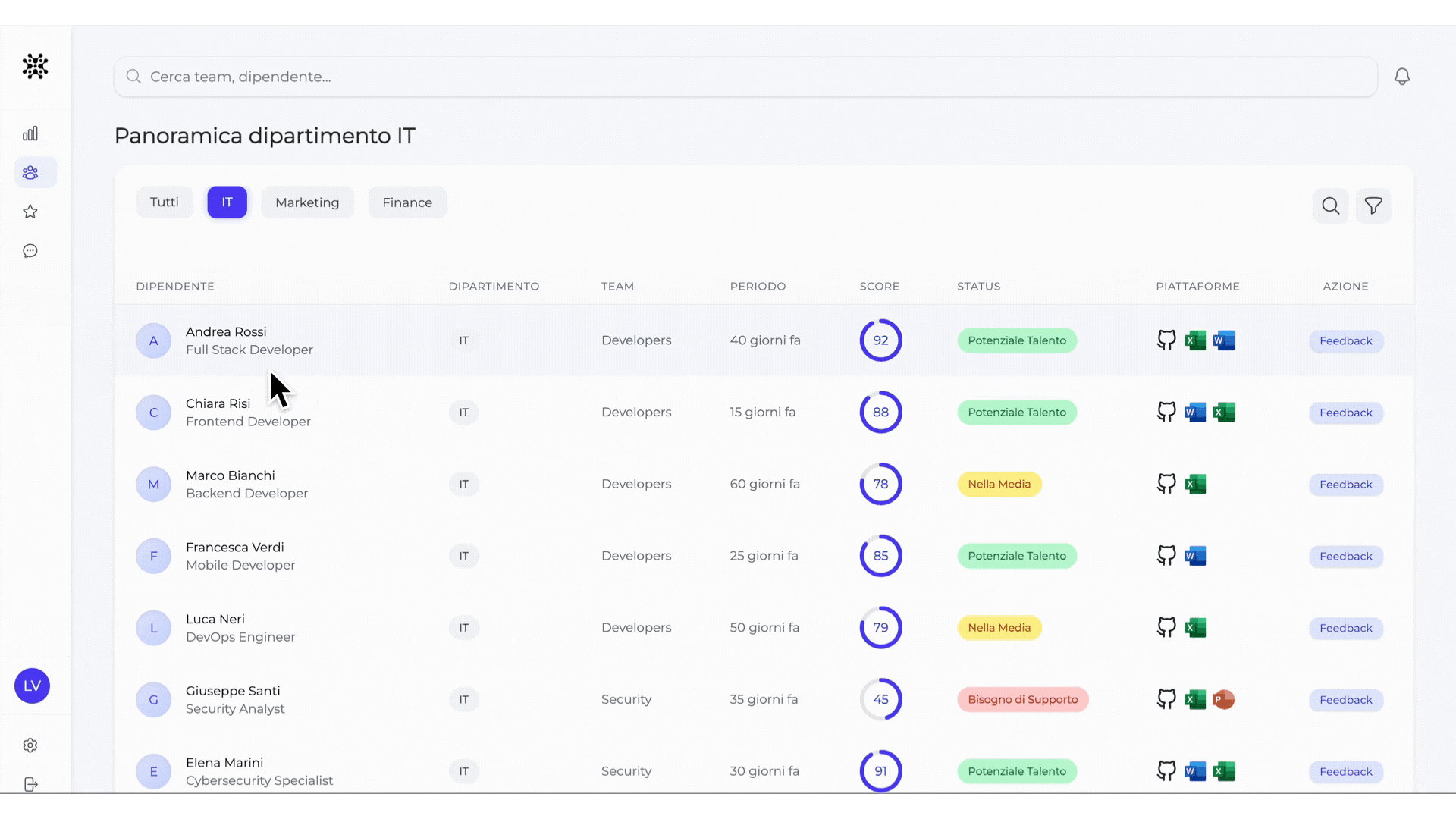This screenshot has height=819, width=1456.
Task: Open the settings gear icon
Action: [30, 745]
